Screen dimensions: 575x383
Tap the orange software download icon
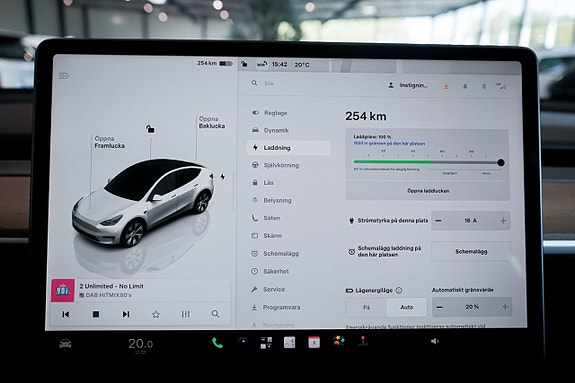tap(446, 86)
